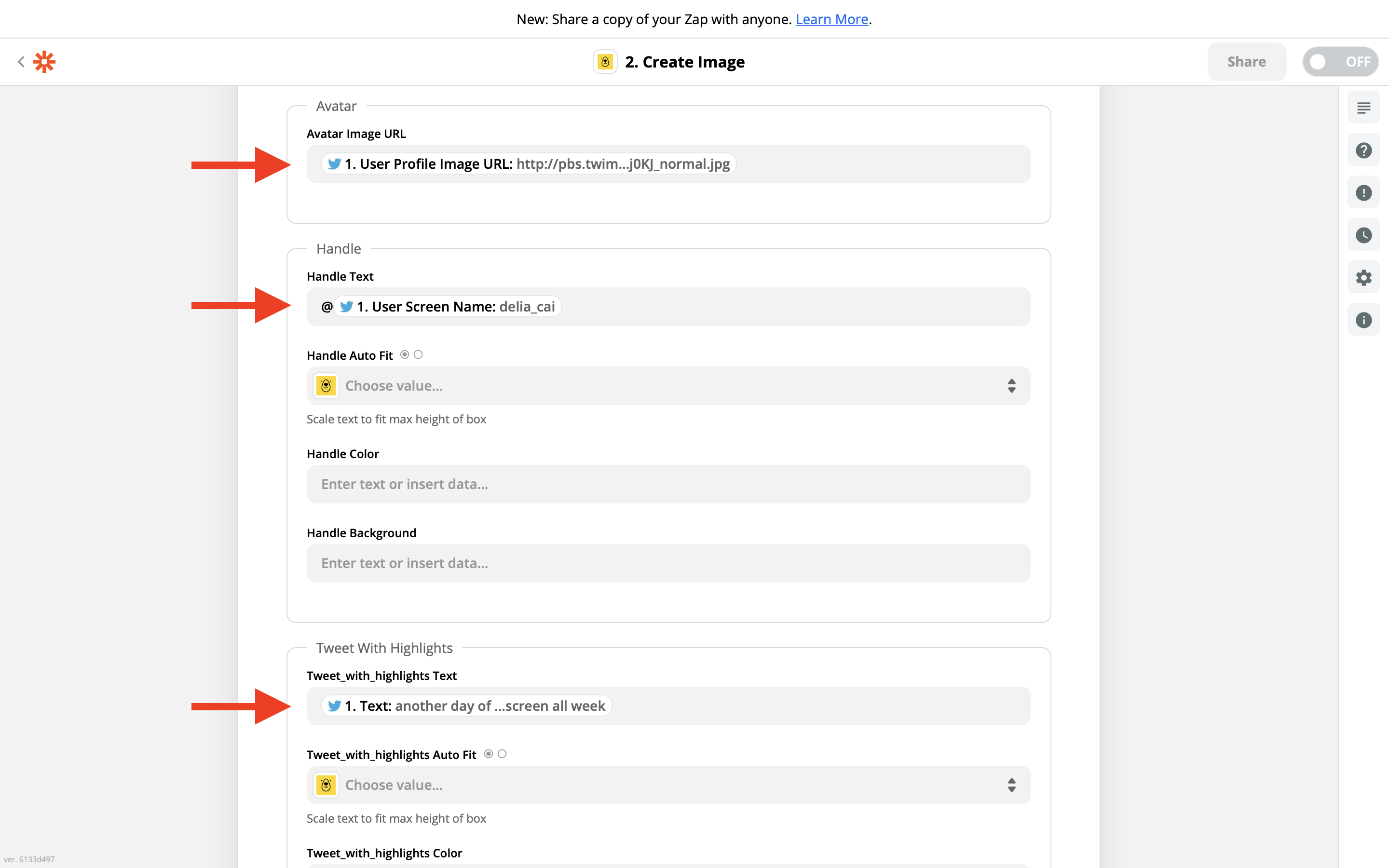1389x868 pixels.
Task: Click into Avatar Image URL field
Action: 668,164
